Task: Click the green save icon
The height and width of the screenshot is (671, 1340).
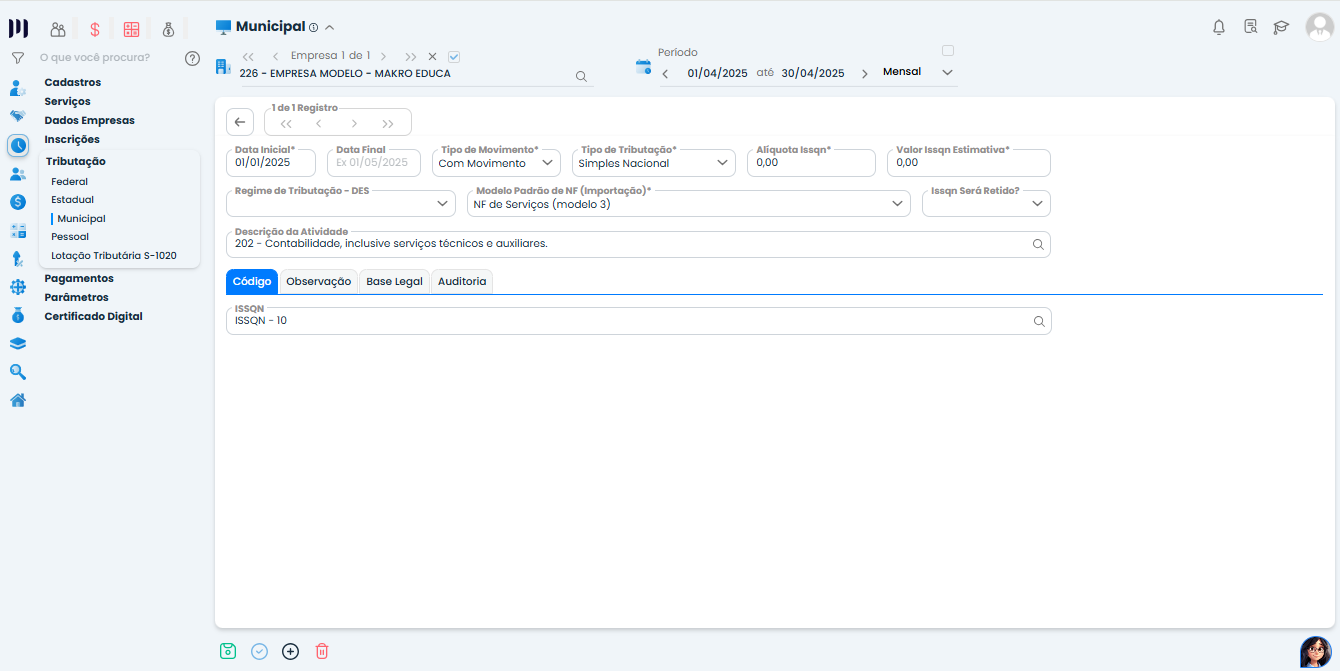Action: pyautogui.click(x=228, y=651)
